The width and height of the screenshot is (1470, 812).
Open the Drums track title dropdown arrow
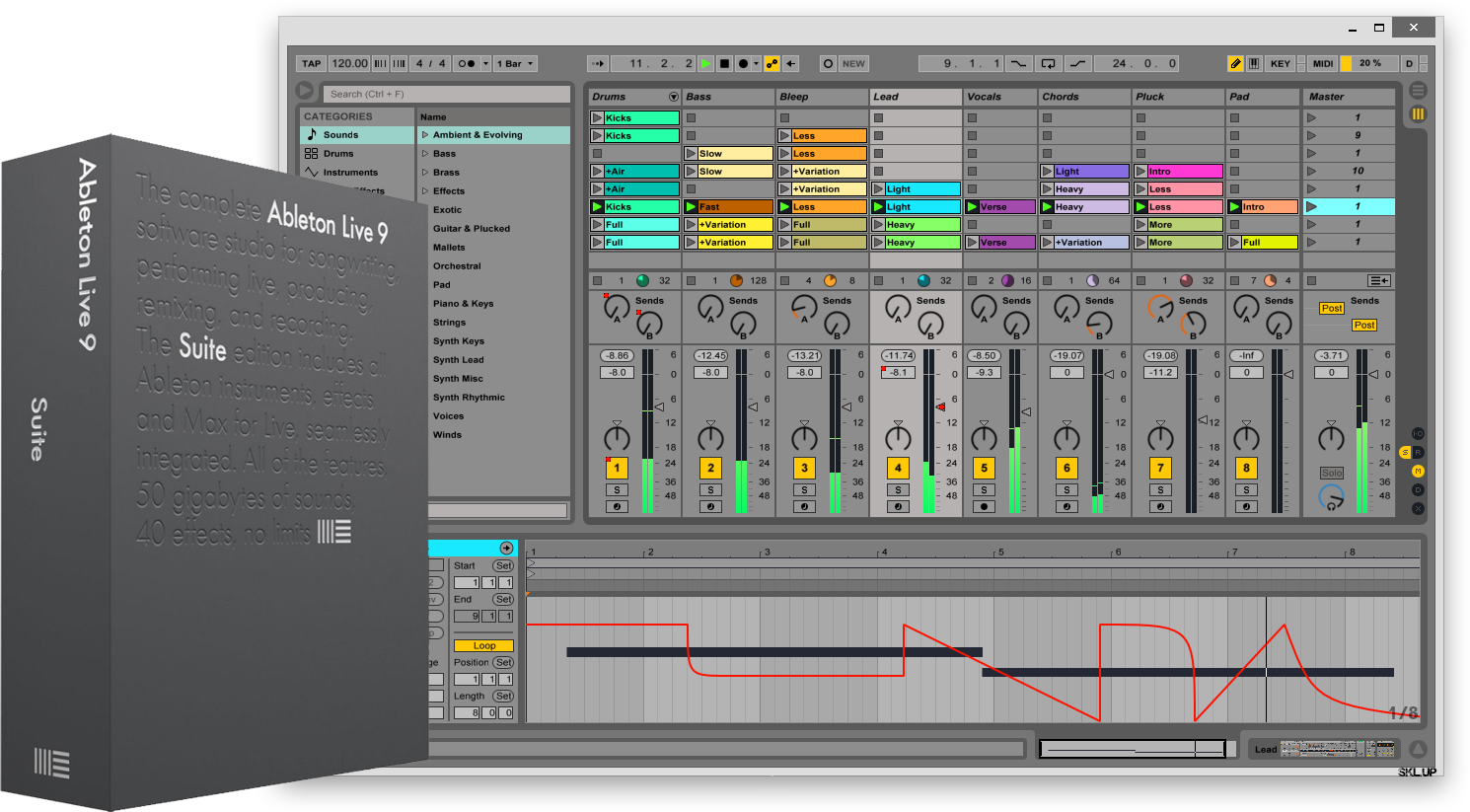(674, 97)
